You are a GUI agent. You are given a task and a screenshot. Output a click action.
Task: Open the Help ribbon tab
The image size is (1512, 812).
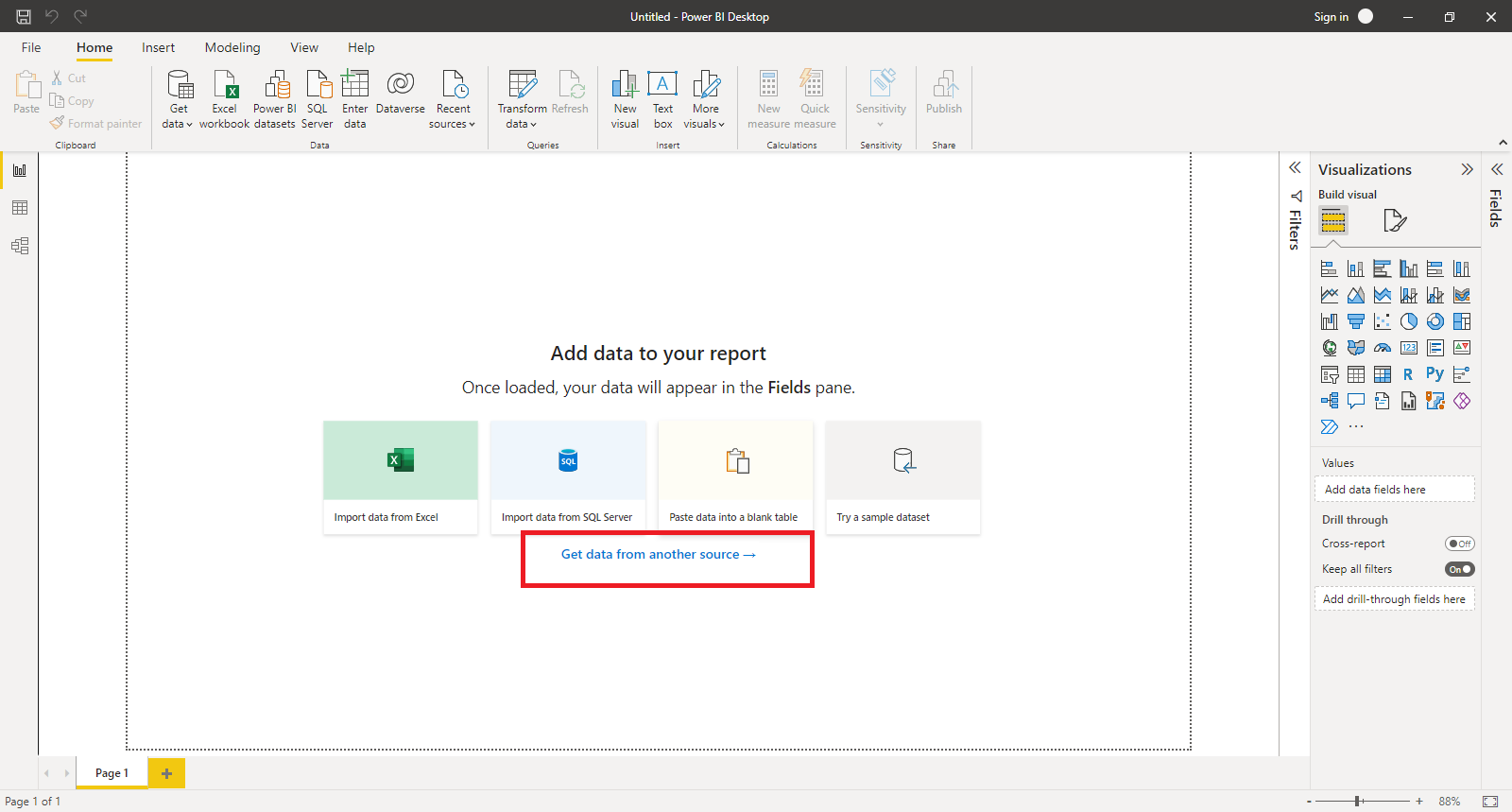tap(361, 47)
